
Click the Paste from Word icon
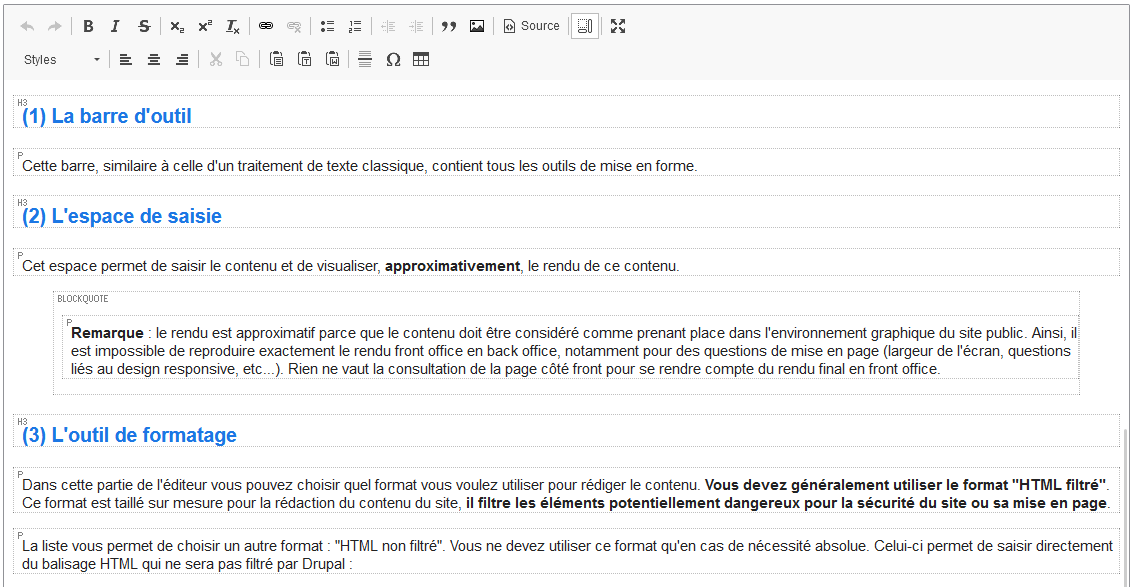[x=331, y=59]
